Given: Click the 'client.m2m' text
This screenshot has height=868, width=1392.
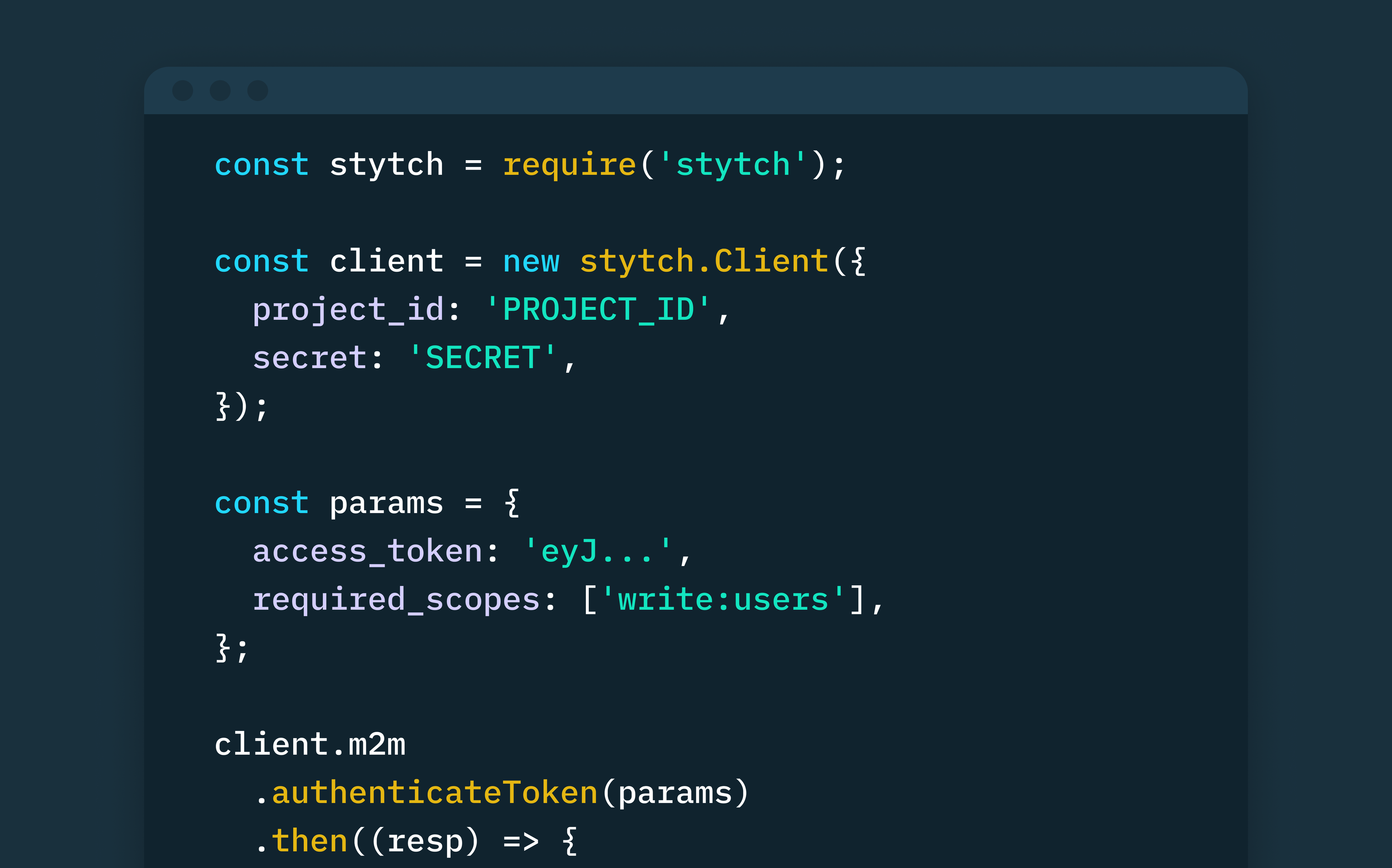Looking at the screenshot, I should pos(310,744).
